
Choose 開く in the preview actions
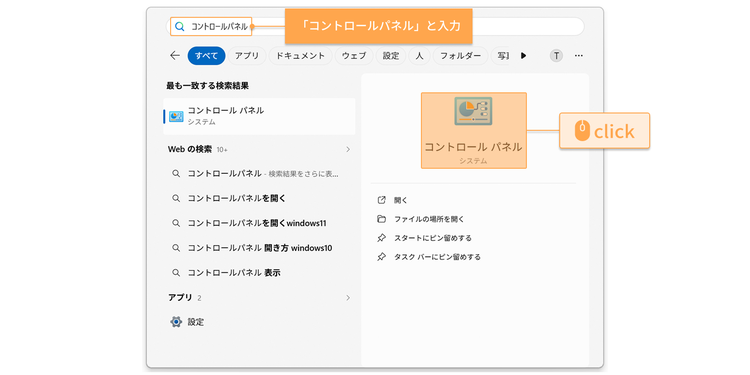pos(401,200)
